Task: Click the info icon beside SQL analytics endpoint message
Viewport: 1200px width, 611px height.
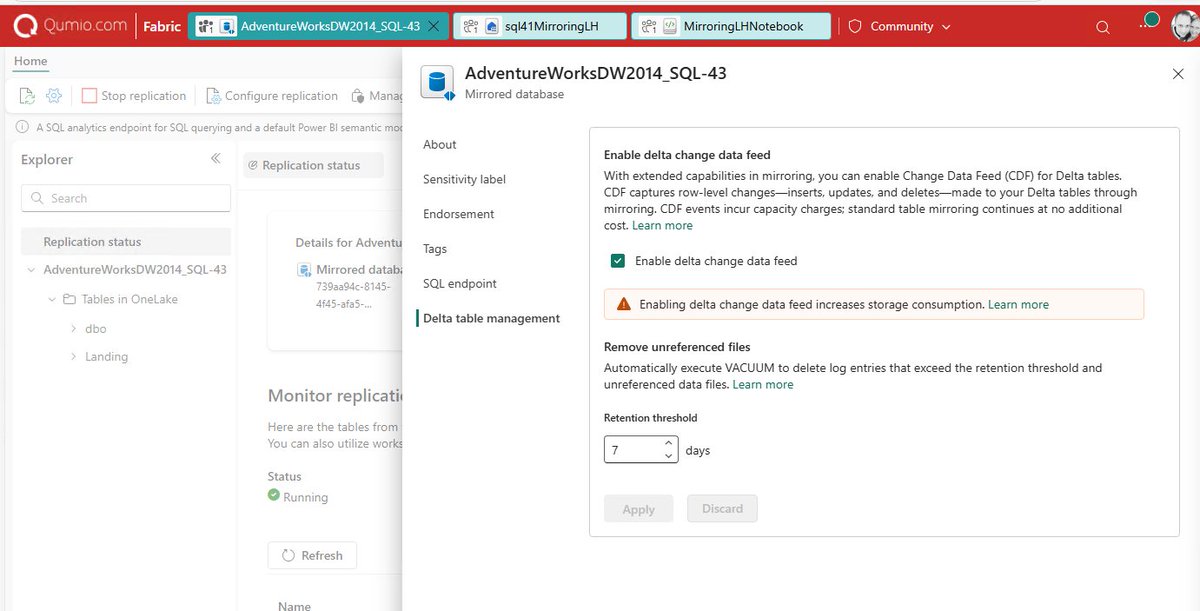Action: coord(23,128)
